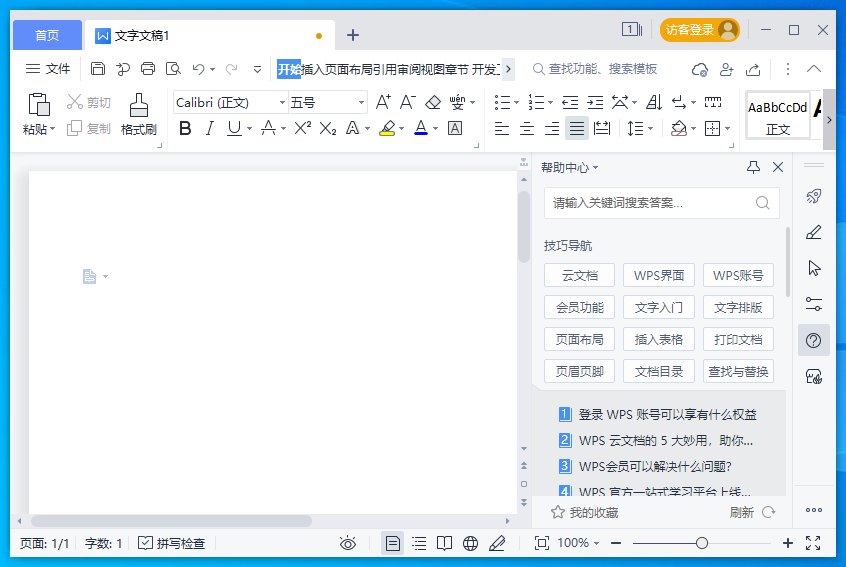Clear formatting with eraser icon
This screenshot has width=846, height=567.
tap(433, 102)
